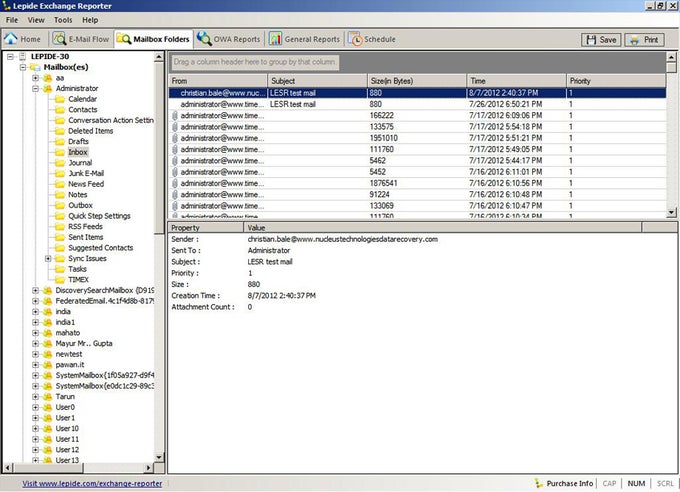Sort by the Time column header

[516, 81]
